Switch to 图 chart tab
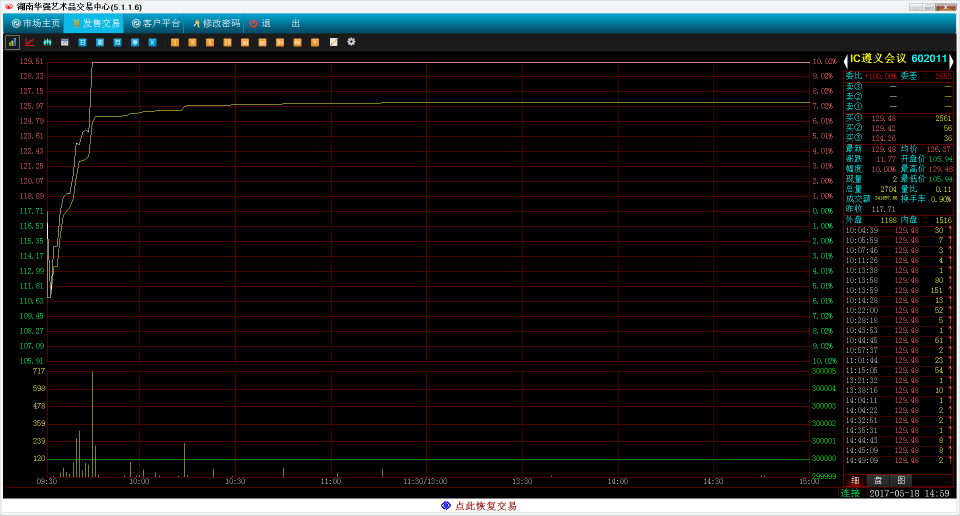The width and height of the screenshot is (960, 516). tap(901, 480)
